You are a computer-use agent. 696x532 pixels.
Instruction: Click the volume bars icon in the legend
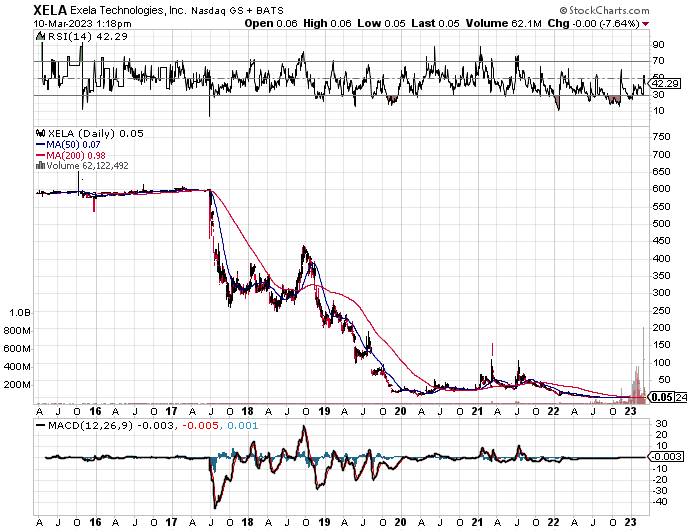40,166
